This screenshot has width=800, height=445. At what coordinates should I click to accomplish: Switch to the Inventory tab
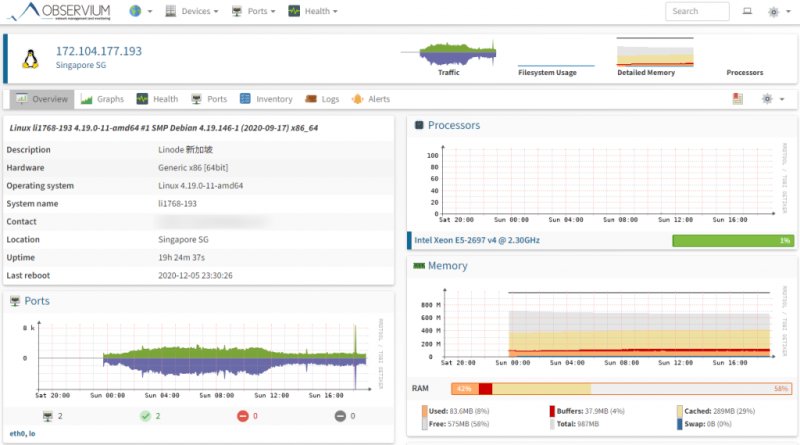point(266,99)
